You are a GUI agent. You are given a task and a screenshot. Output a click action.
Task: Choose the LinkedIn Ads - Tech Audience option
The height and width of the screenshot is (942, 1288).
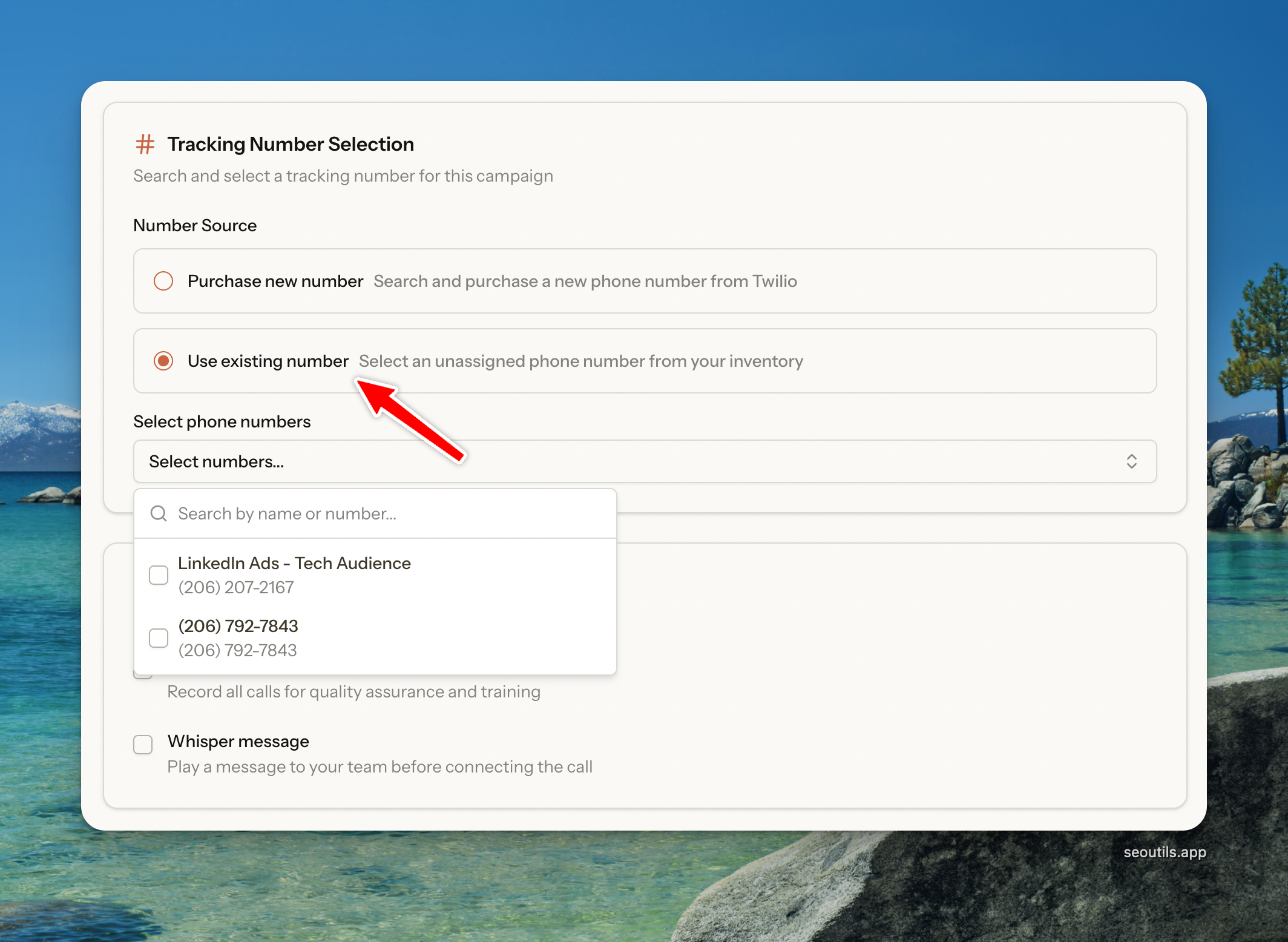tap(294, 563)
